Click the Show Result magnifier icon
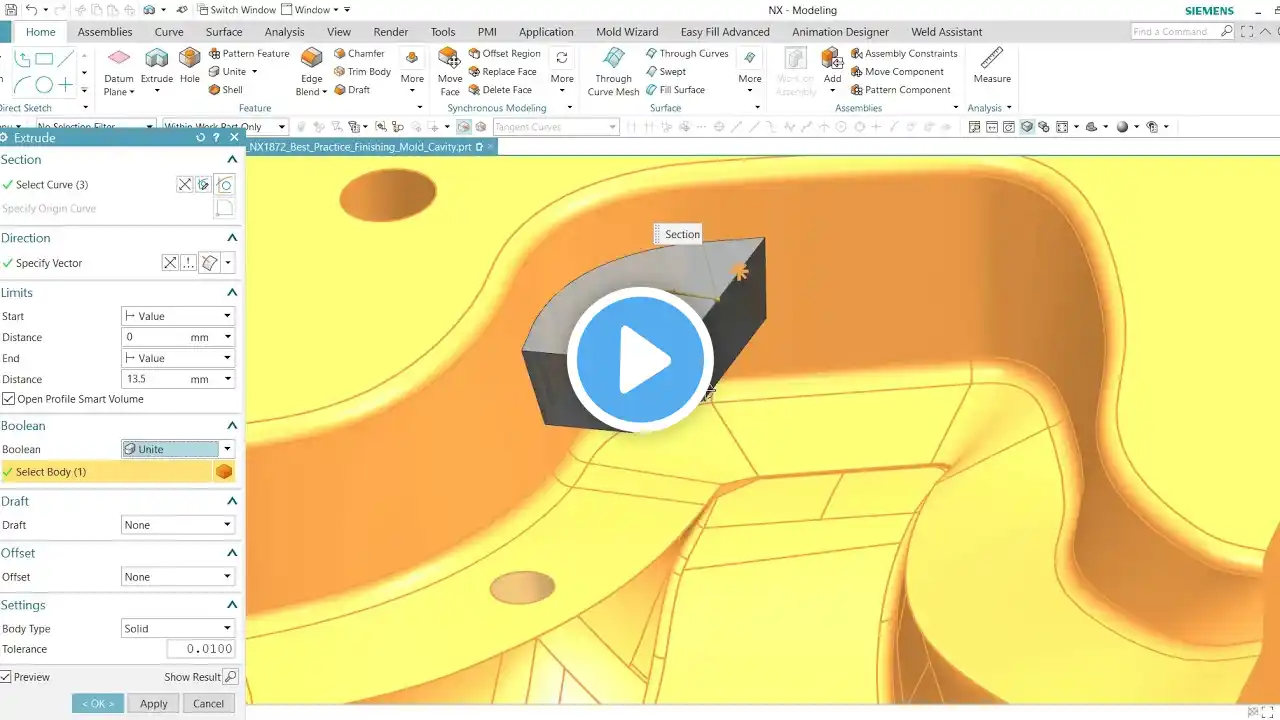Image resolution: width=1280 pixels, height=720 pixels. click(230, 677)
